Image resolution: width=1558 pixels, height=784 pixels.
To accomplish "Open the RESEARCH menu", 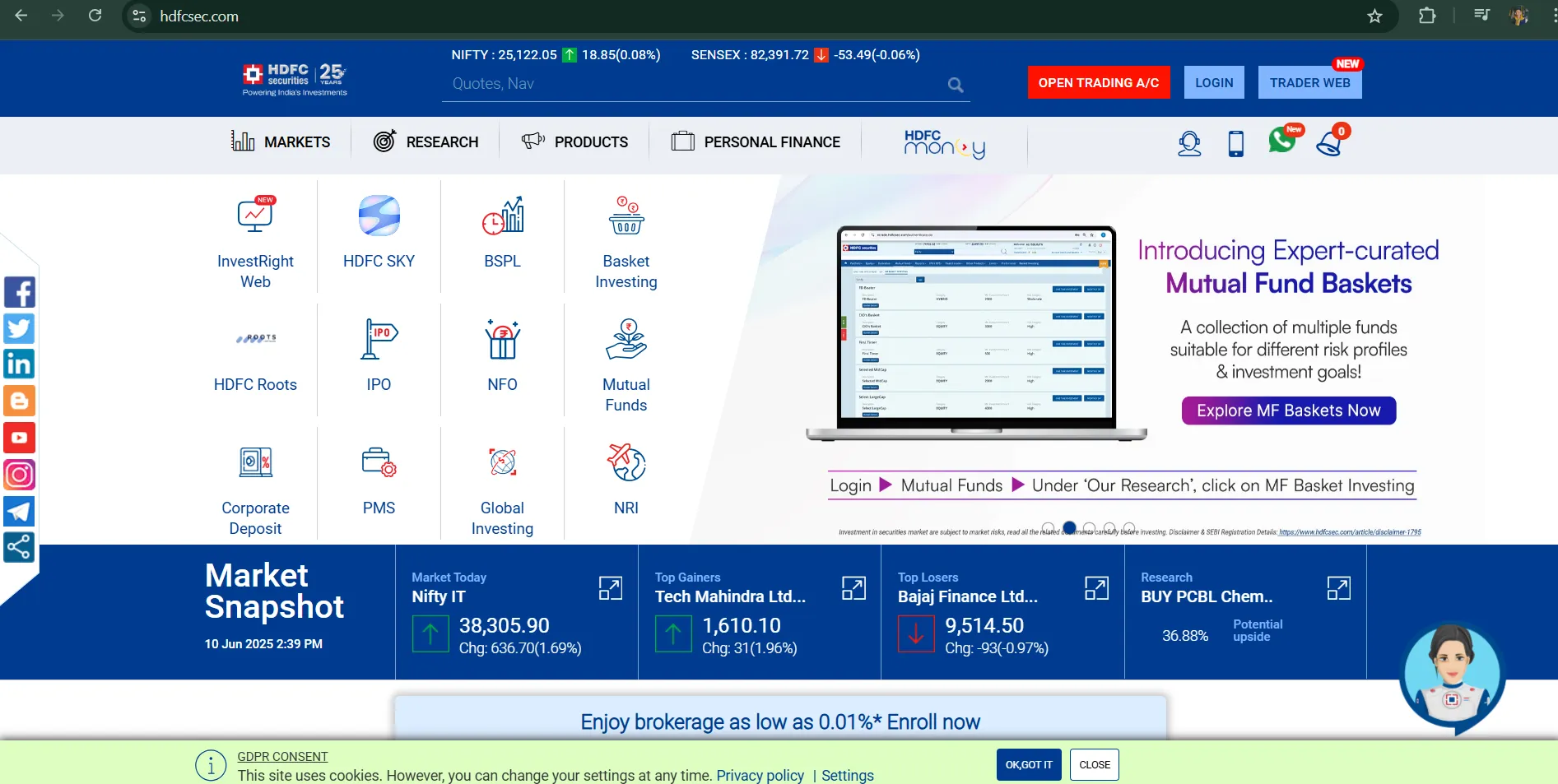I will 426,141.
